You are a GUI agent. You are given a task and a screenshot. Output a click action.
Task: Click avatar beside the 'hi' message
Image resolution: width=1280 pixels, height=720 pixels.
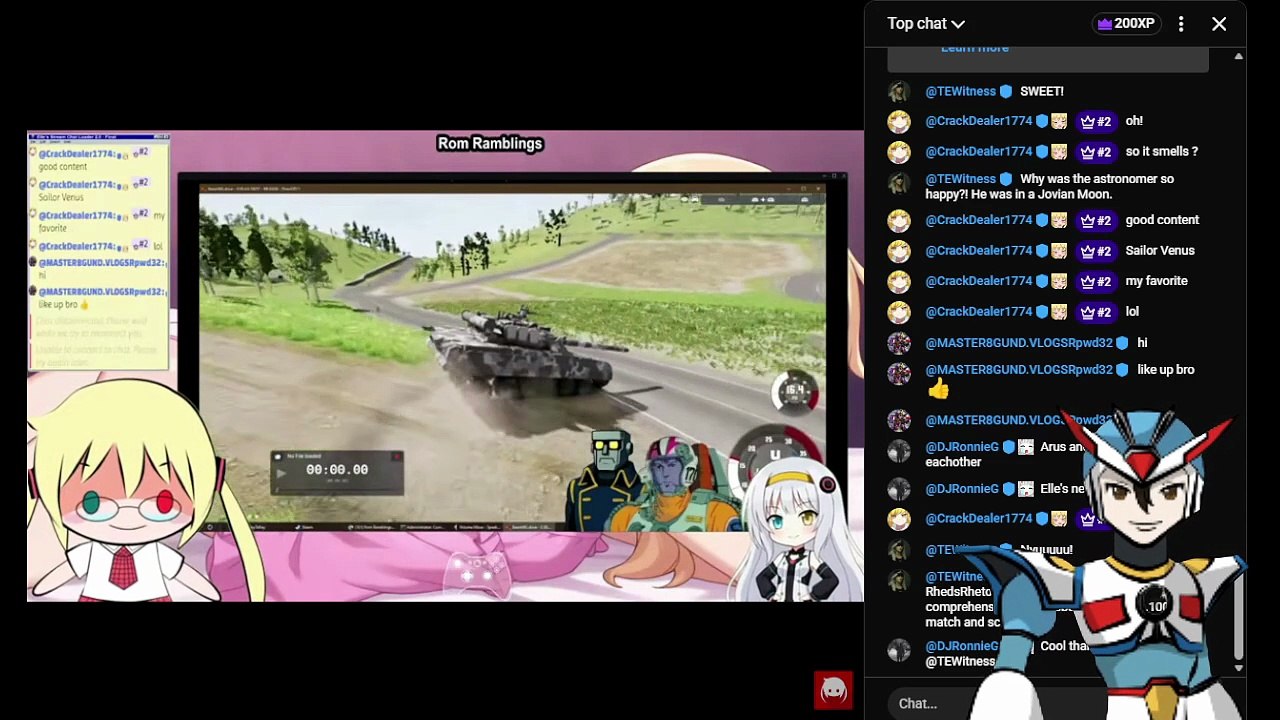tap(899, 344)
